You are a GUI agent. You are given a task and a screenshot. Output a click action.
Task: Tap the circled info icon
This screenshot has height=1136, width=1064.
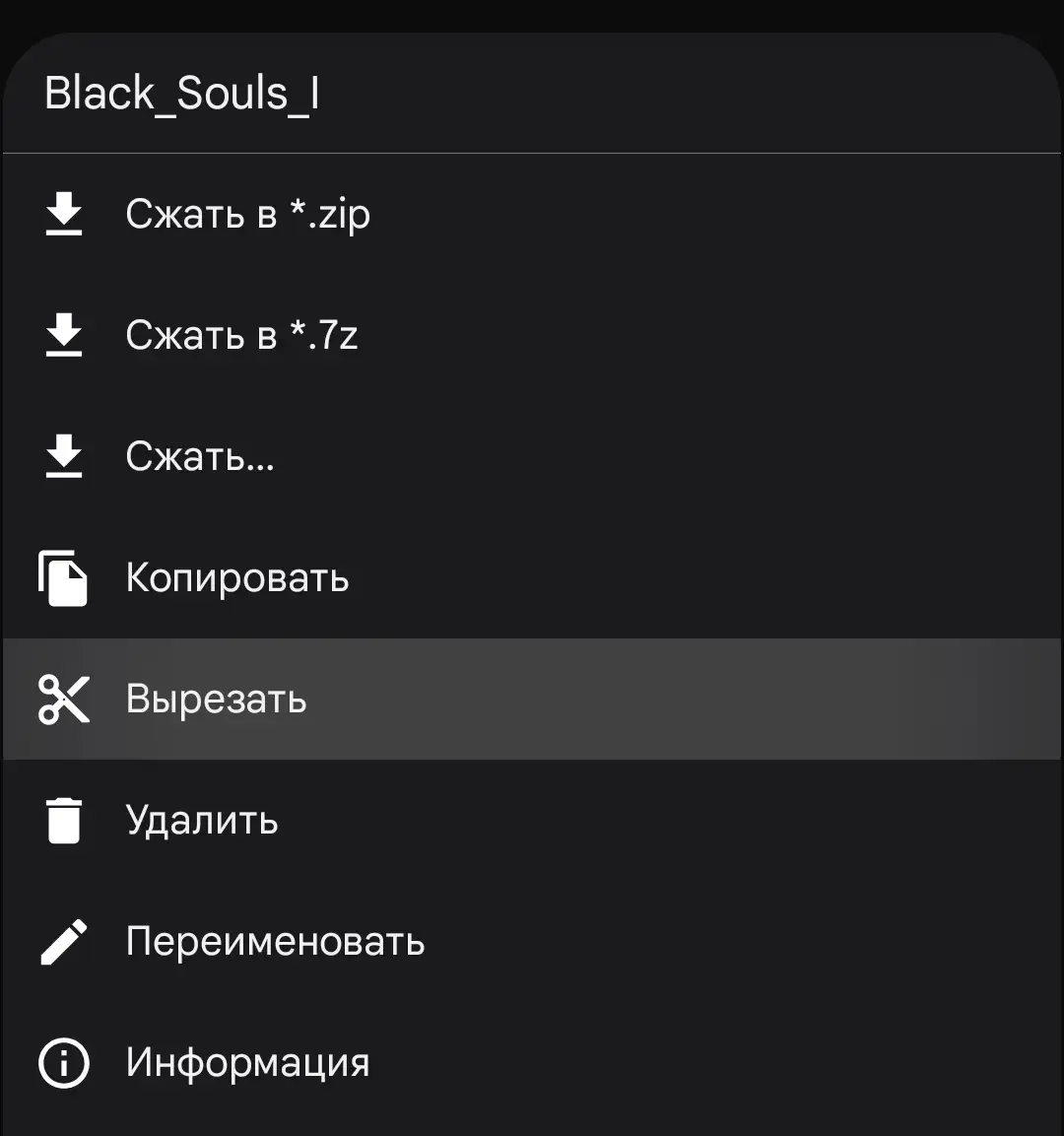coord(64,1063)
